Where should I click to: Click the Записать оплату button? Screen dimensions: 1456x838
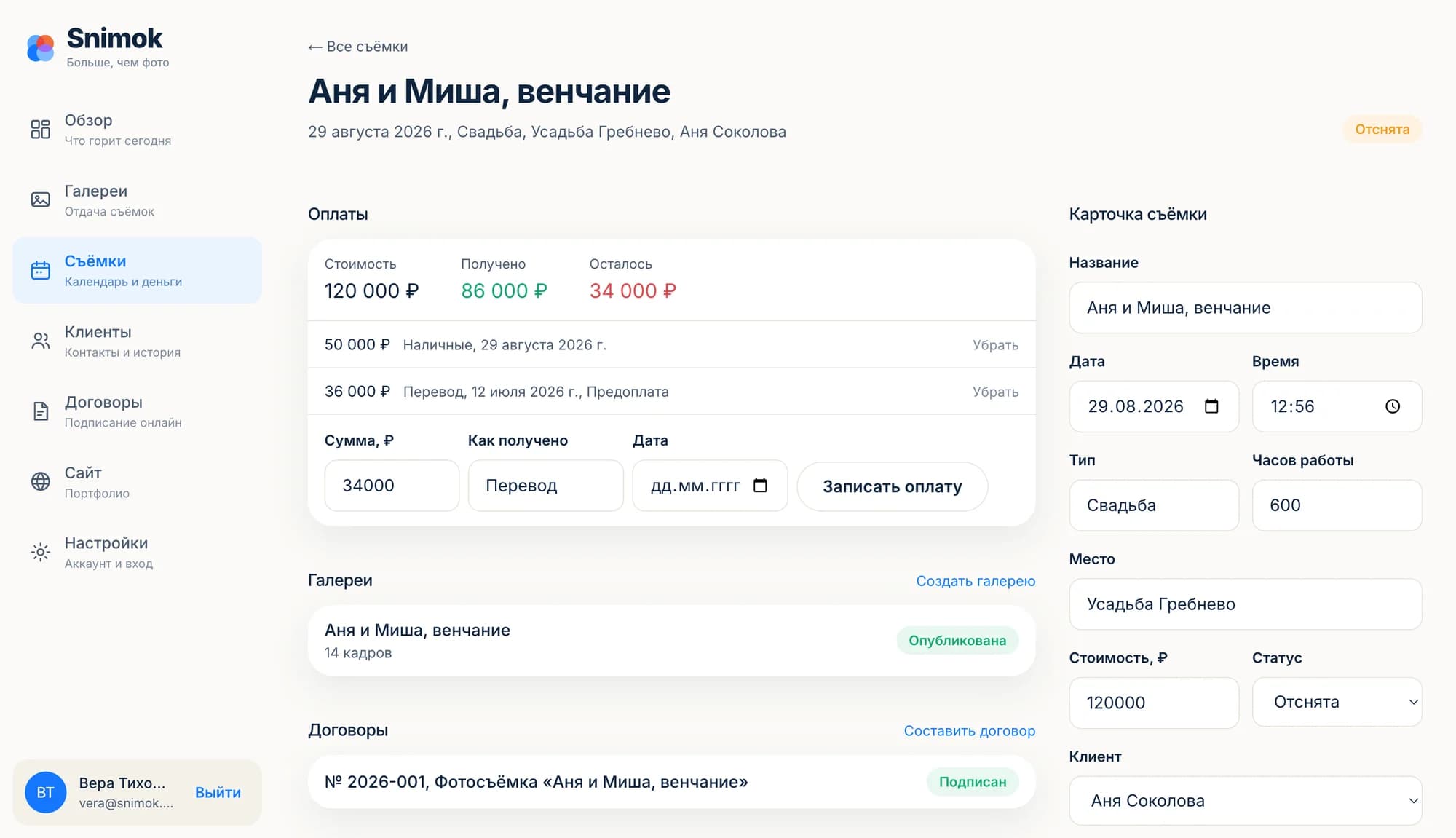893,486
